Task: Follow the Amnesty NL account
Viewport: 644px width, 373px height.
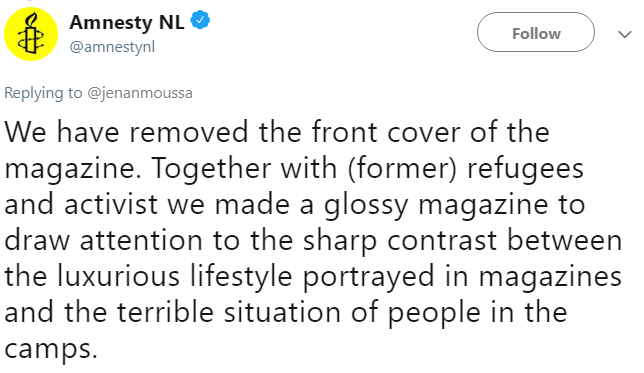Action: click(x=536, y=32)
